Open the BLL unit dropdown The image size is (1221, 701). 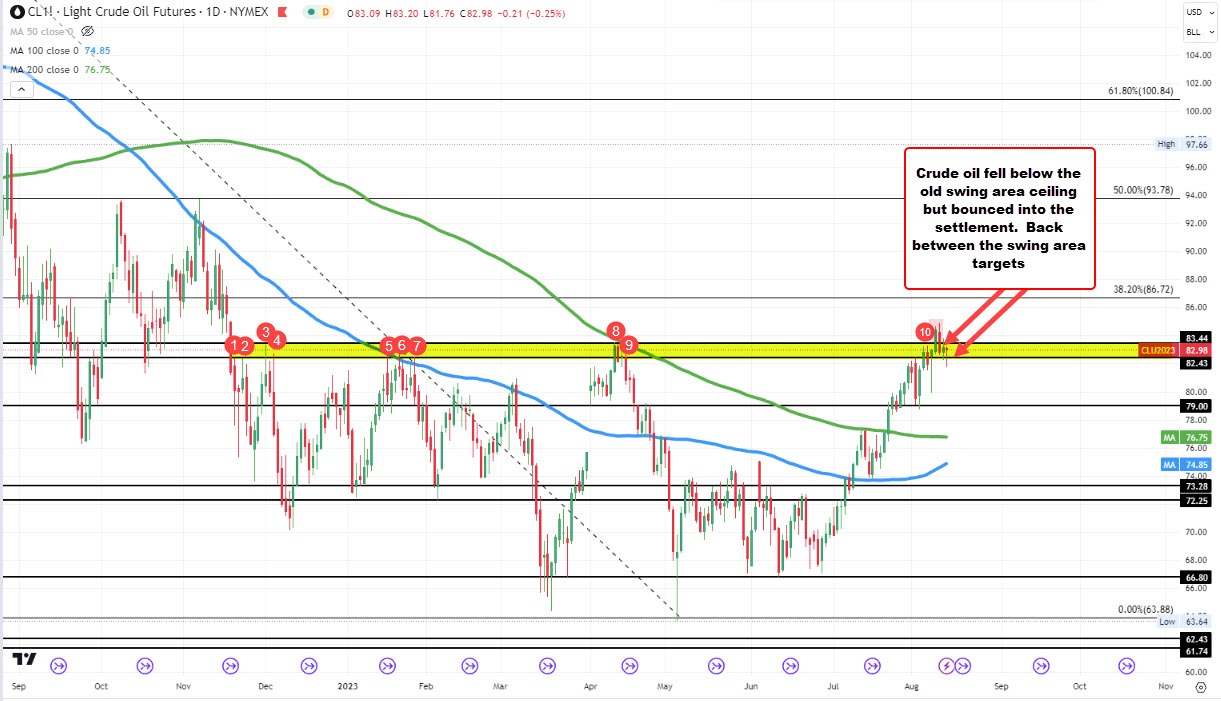click(1194, 31)
